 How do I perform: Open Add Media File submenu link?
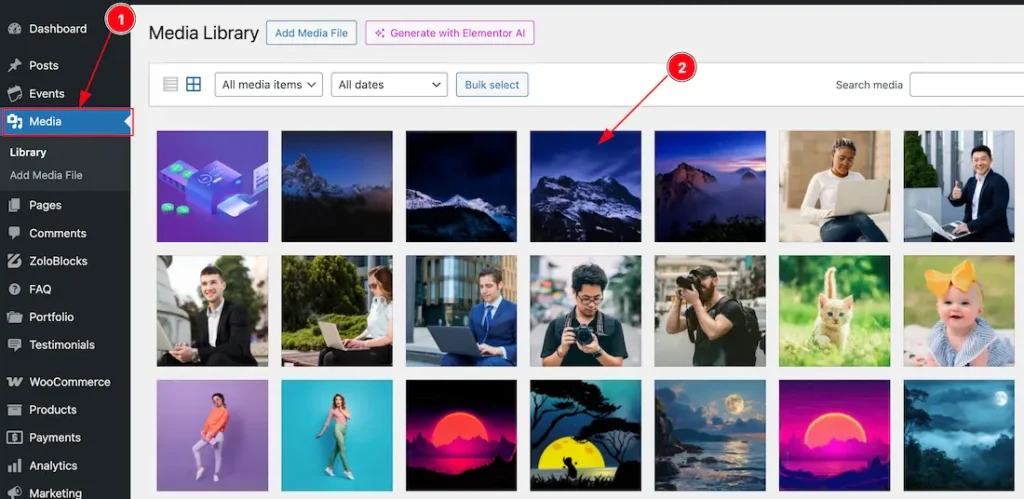pyautogui.click(x=46, y=175)
